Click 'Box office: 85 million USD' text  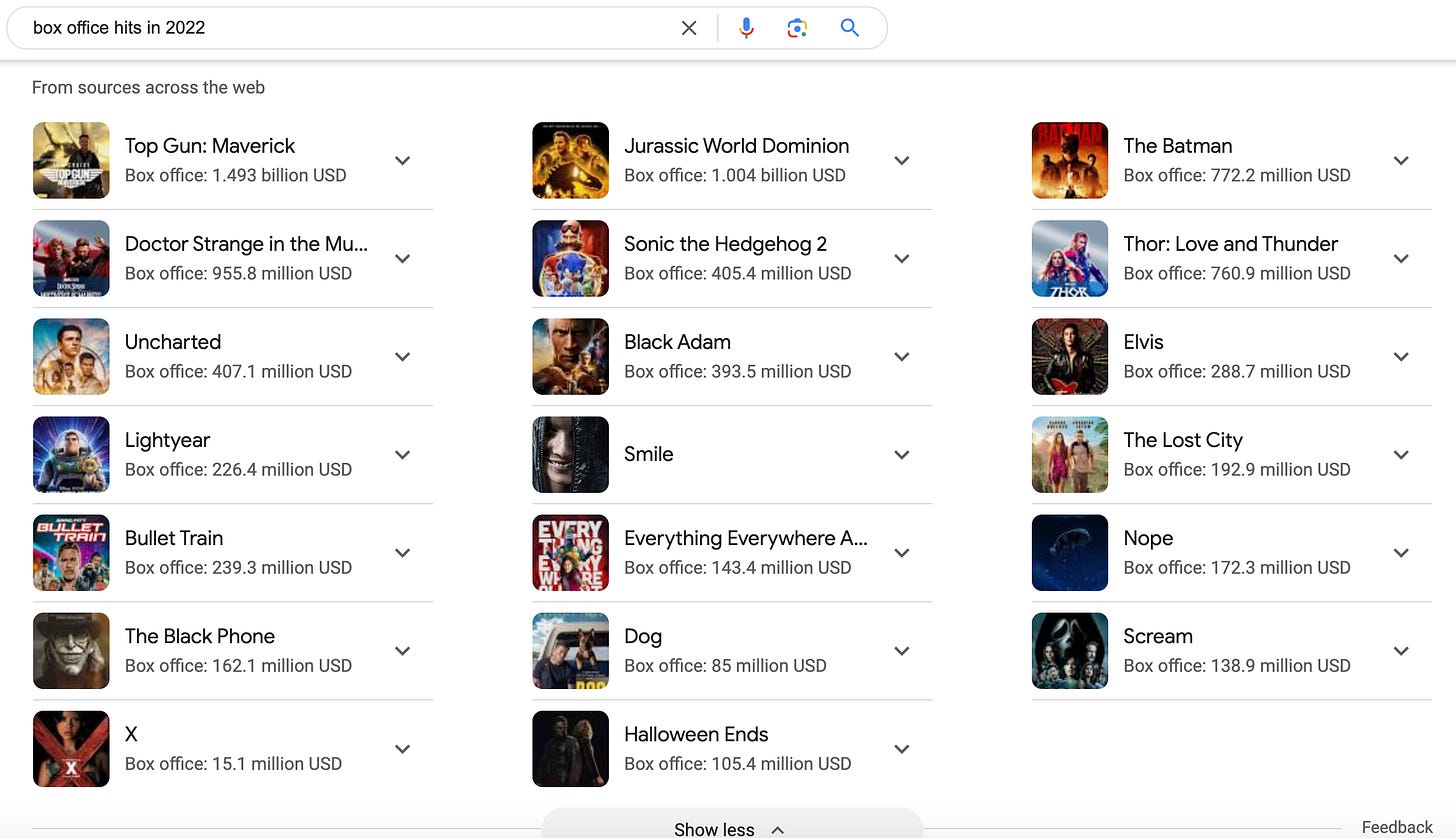[x=725, y=665]
